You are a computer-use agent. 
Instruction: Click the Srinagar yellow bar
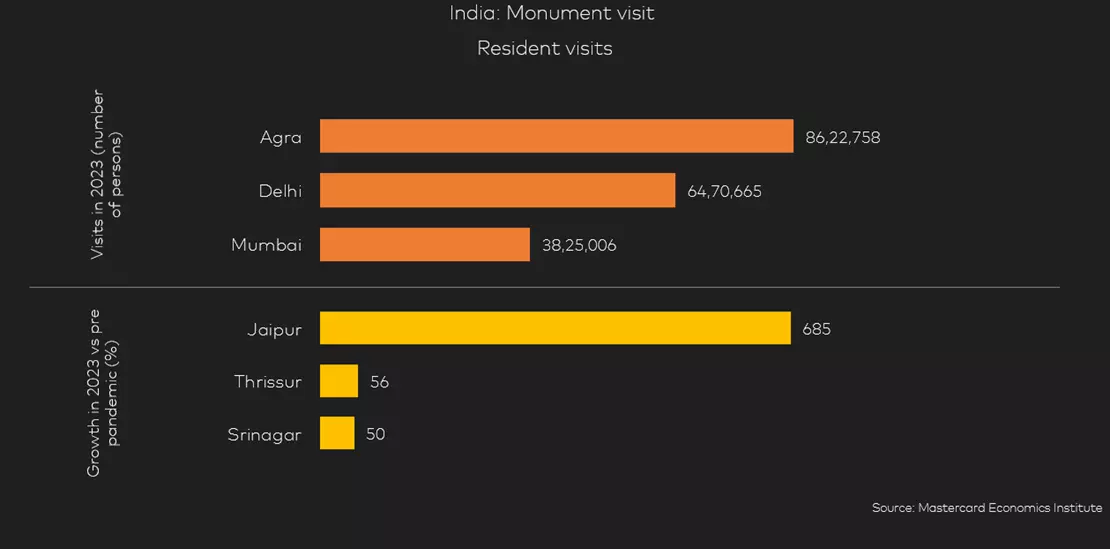coord(337,433)
